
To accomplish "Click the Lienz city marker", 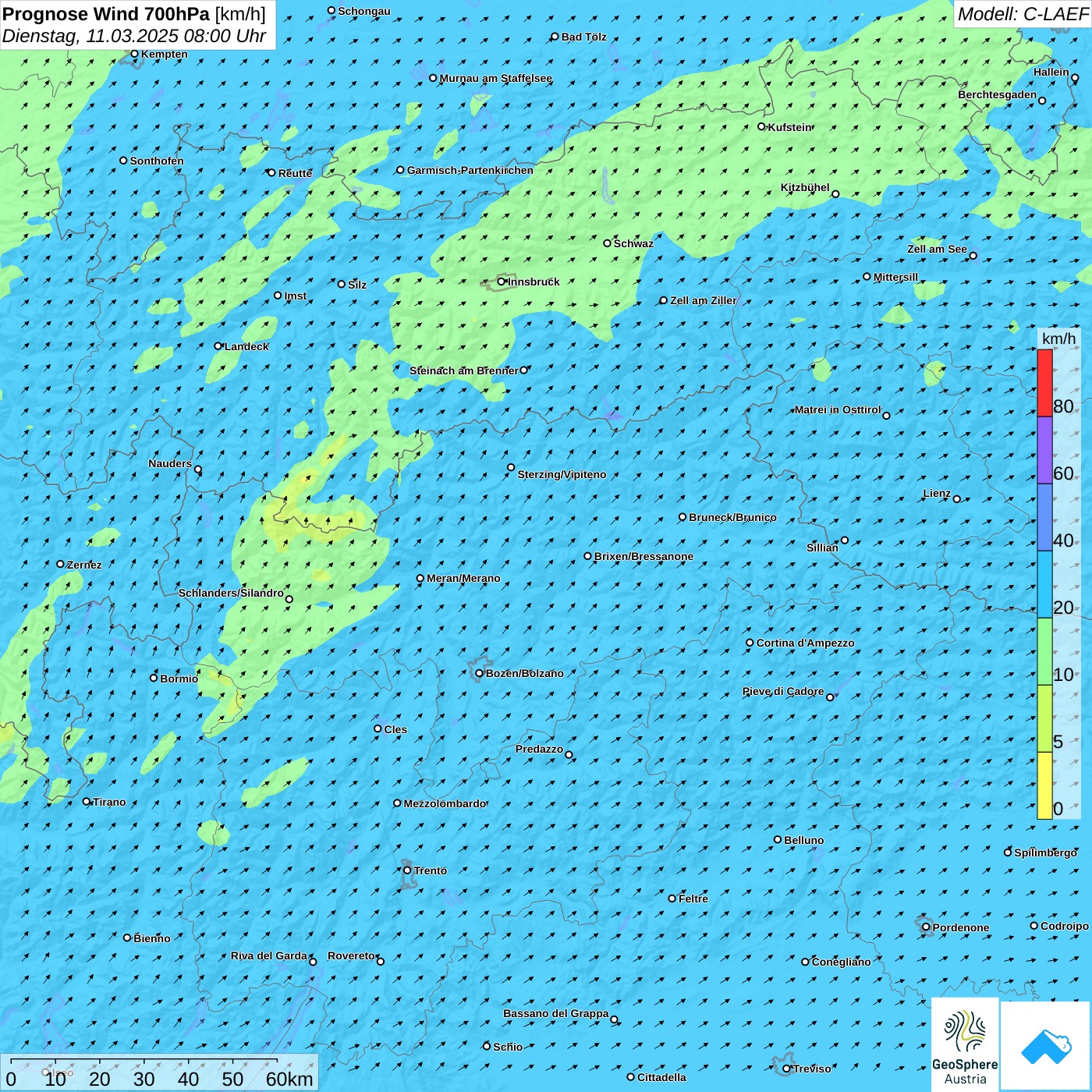I will click(x=957, y=499).
